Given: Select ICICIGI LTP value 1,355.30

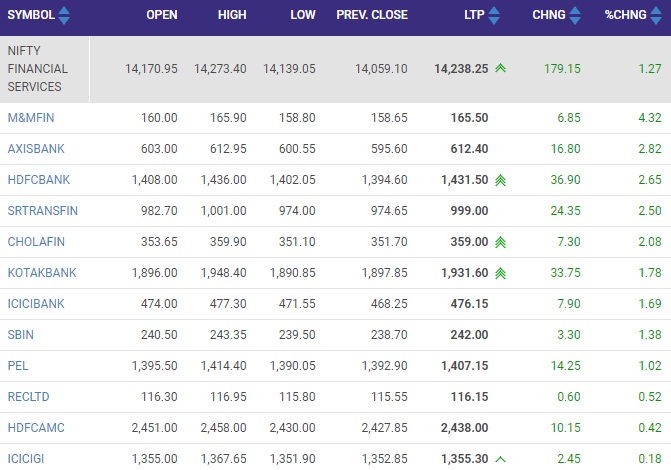Looking at the screenshot, I should (465, 459).
